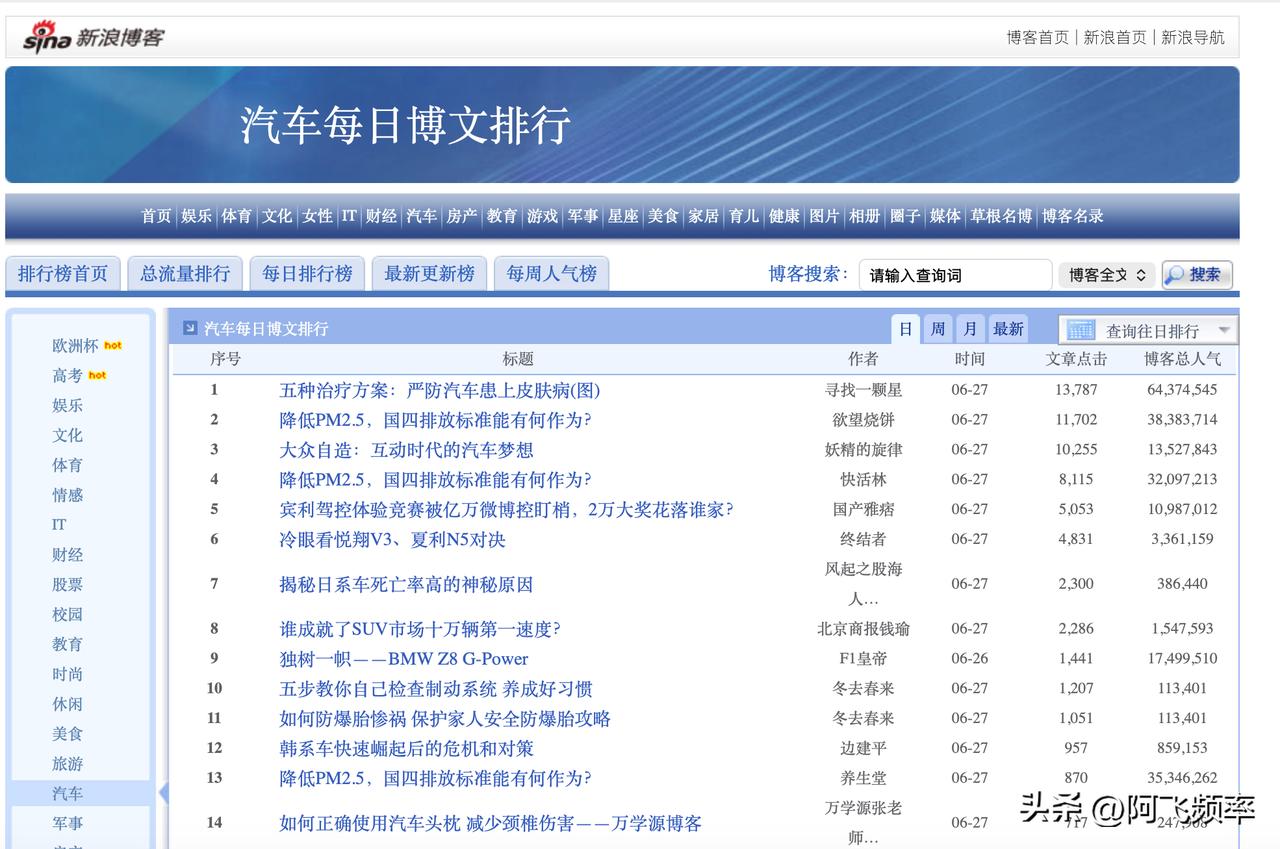Viewport: 1280px width, 849px height.
Task: Click the magnifier 搜索 button
Action: pos(1197,275)
